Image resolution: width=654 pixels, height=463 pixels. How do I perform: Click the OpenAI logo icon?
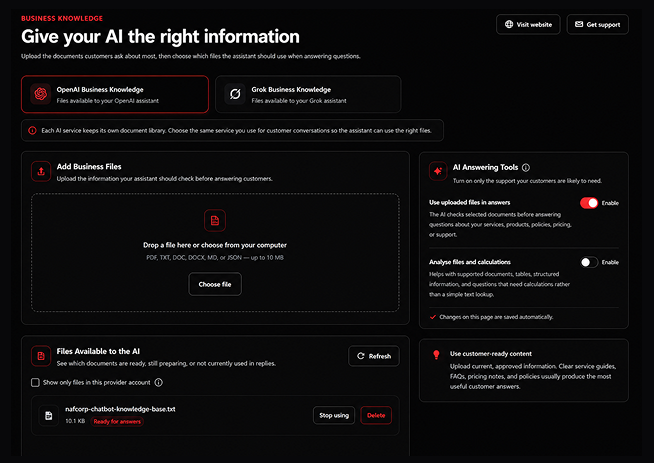point(40,94)
